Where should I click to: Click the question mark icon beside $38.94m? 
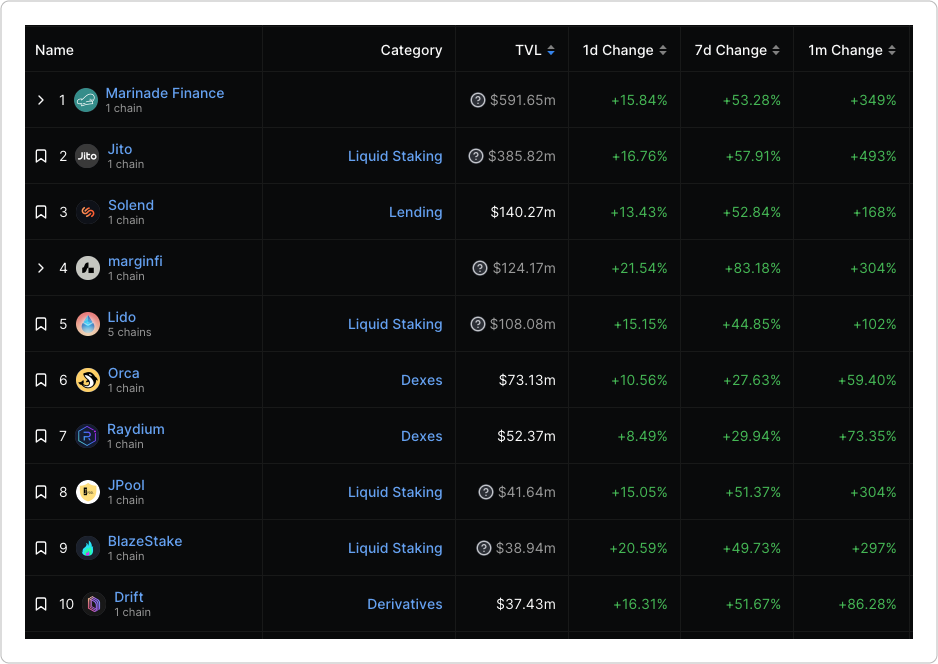pyautogui.click(x=483, y=548)
